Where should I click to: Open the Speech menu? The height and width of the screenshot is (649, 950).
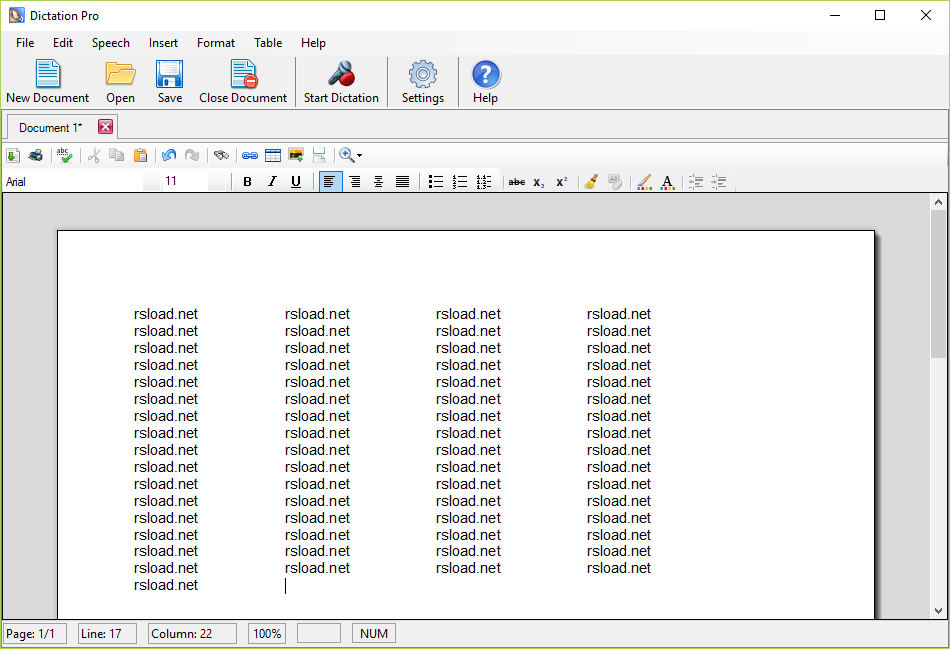tap(110, 43)
